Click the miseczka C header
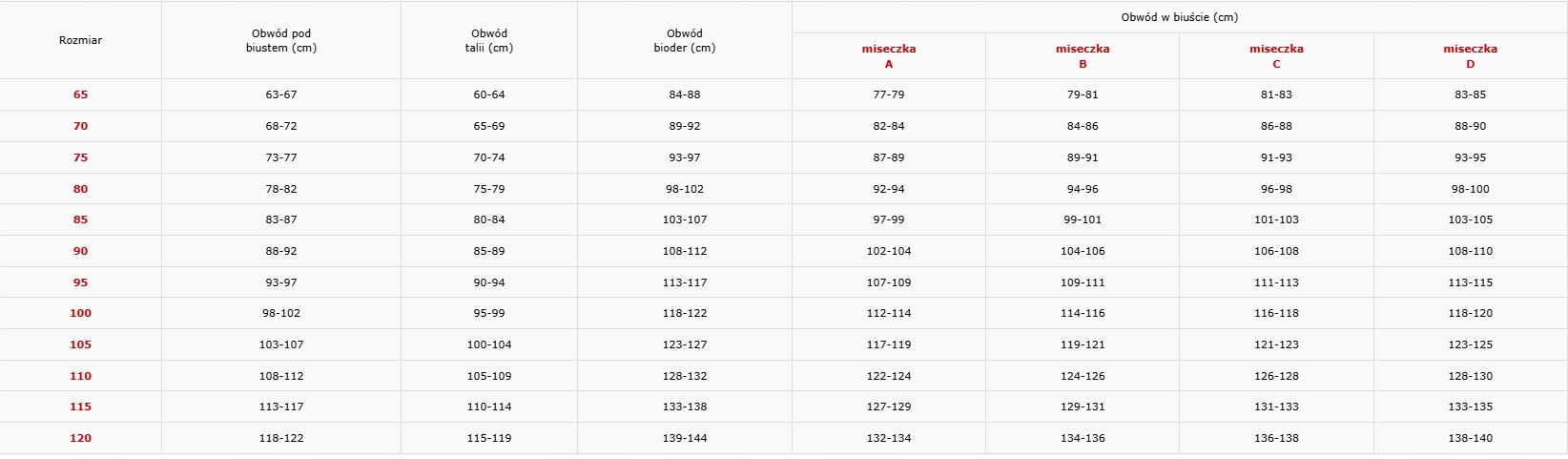 coord(1276,56)
